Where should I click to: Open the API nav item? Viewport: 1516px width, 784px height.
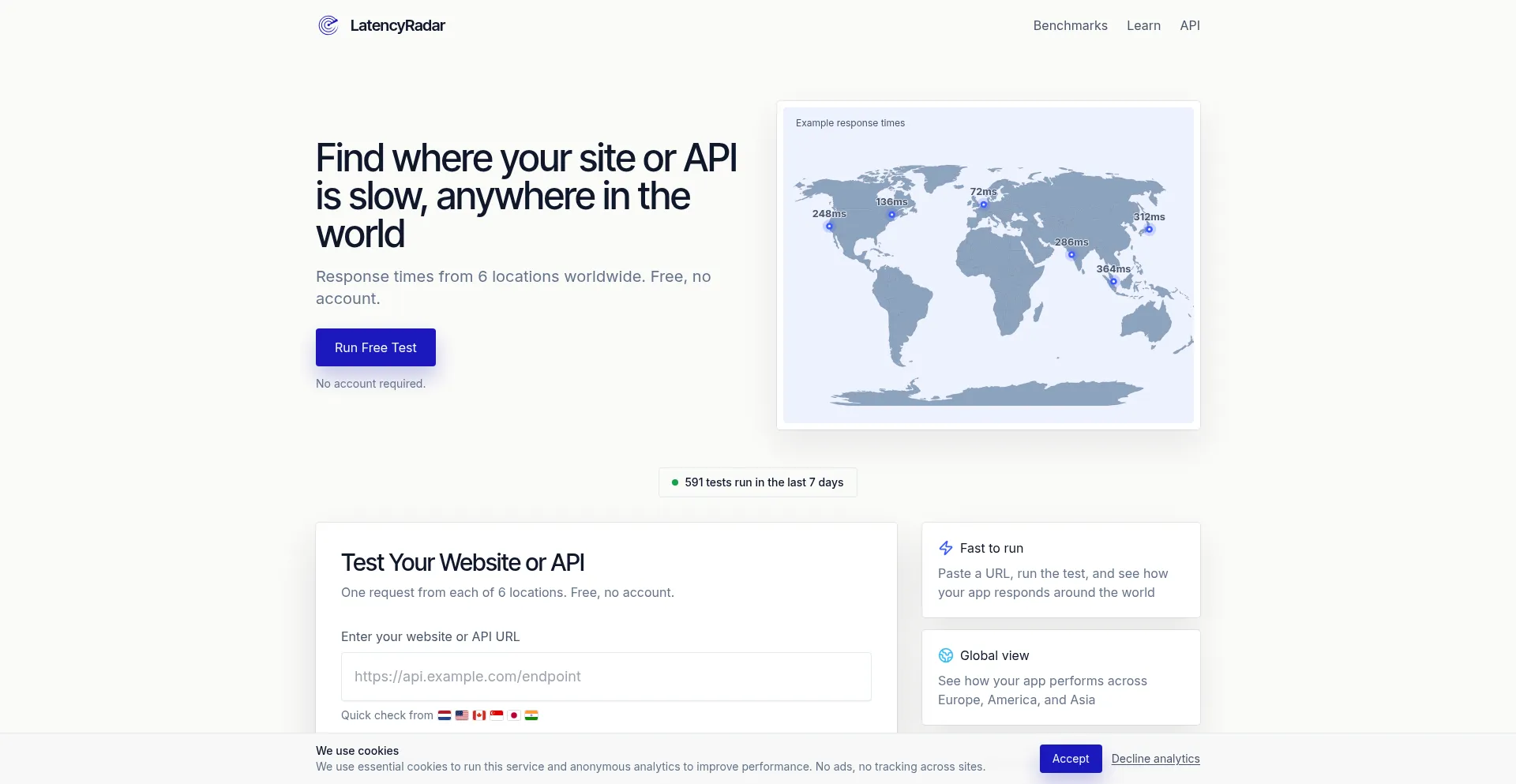pos(1190,25)
